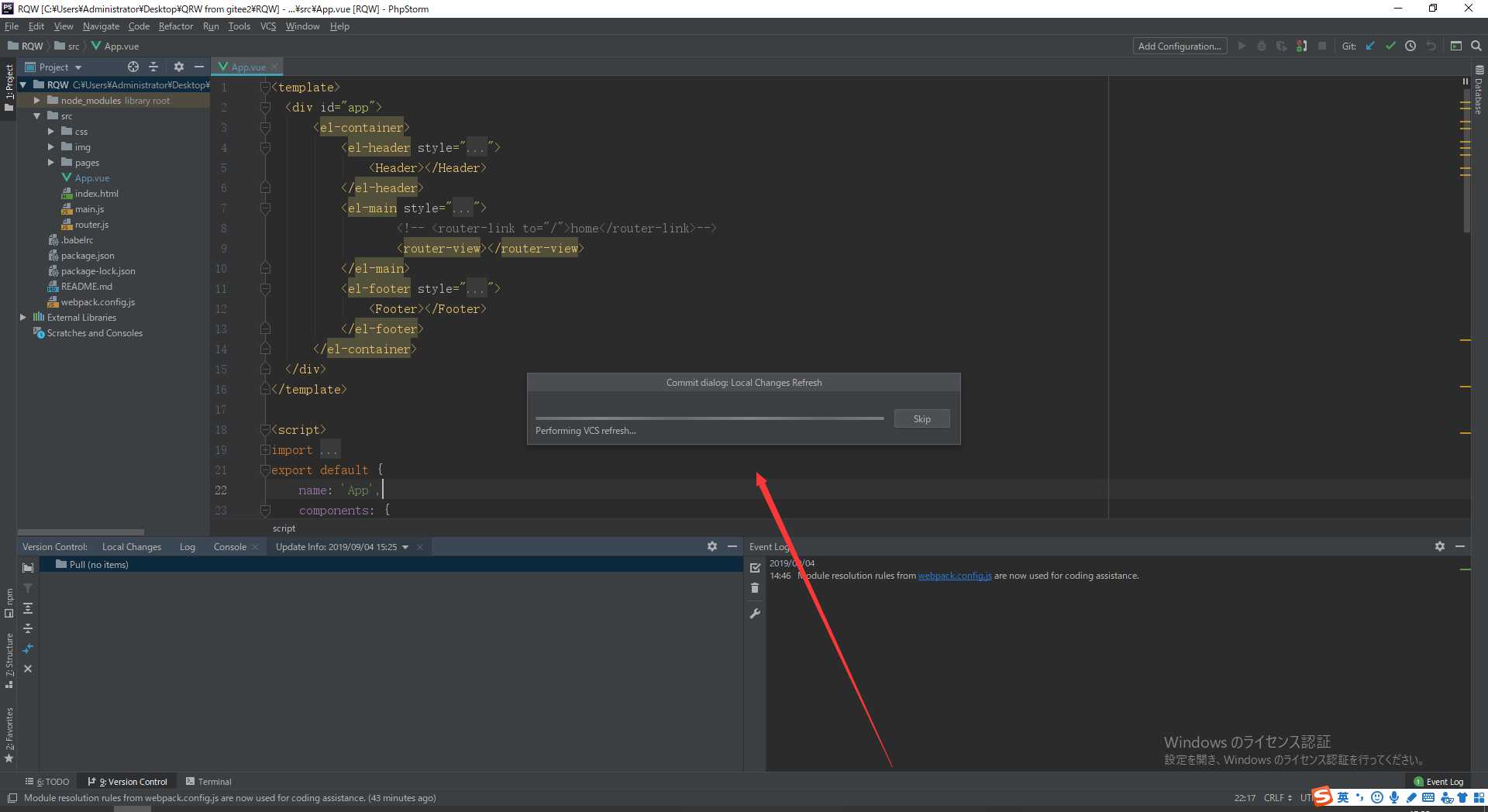
Task: Click Collapse All icon in Version Control panel
Action: pyautogui.click(x=28, y=628)
